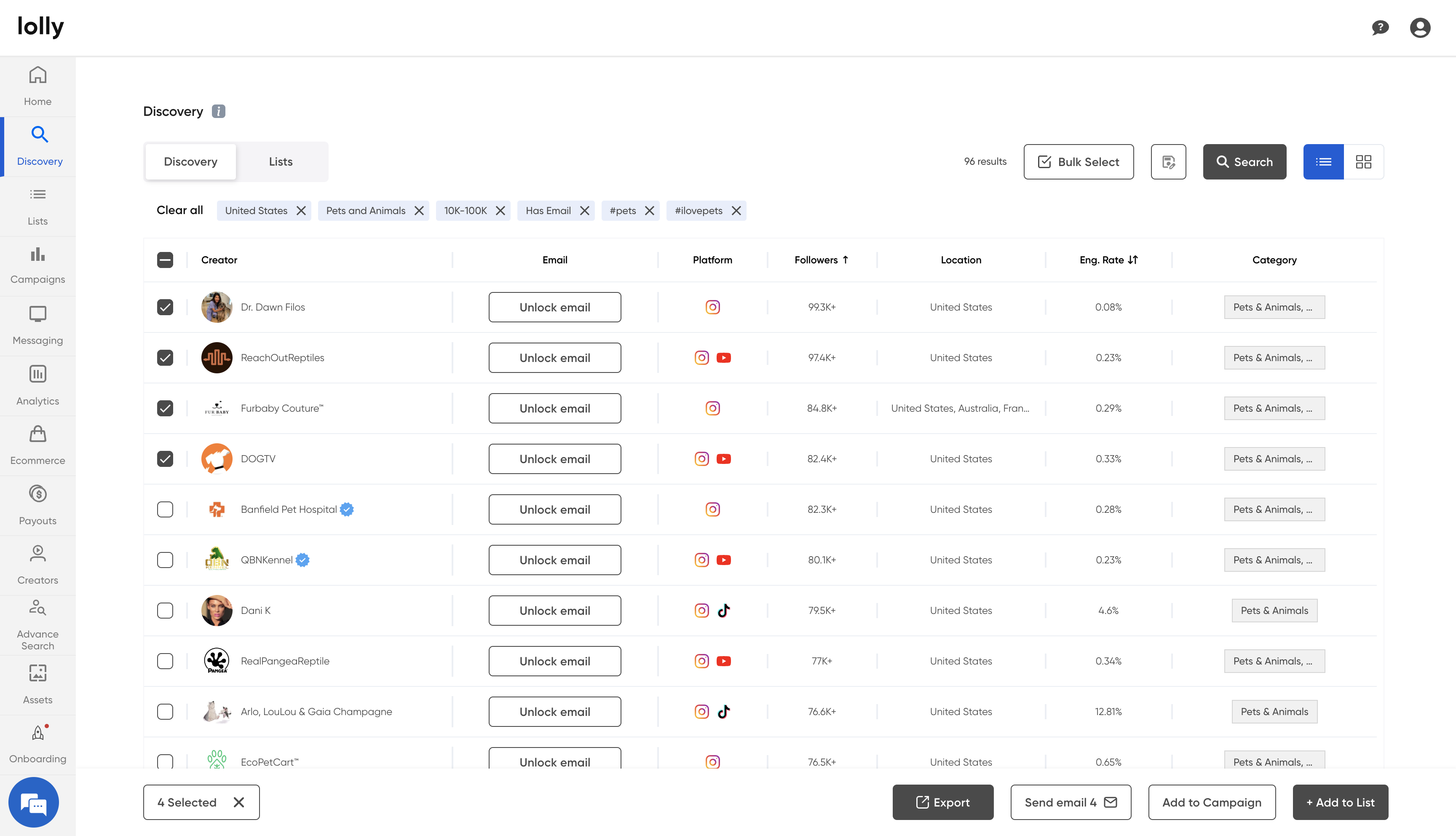The height and width of the screenshot is (836, 1456).
Task: Check RealPangeaReptile row
Action: pos(165,661)
